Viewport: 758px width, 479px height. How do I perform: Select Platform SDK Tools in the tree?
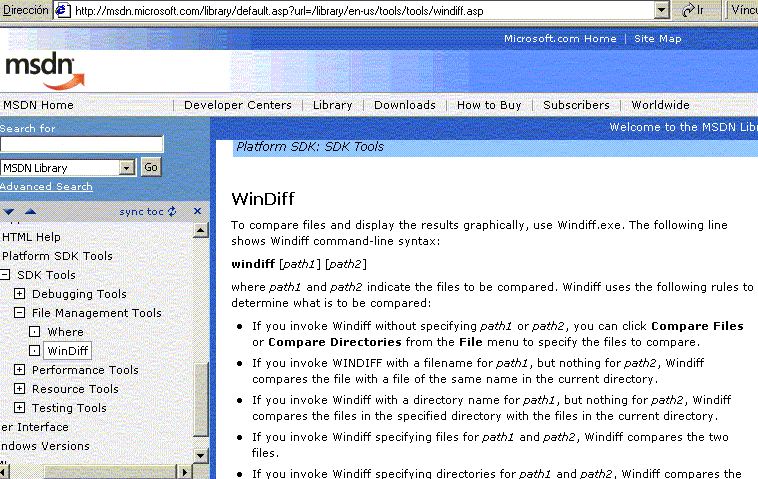pos(58,256)
